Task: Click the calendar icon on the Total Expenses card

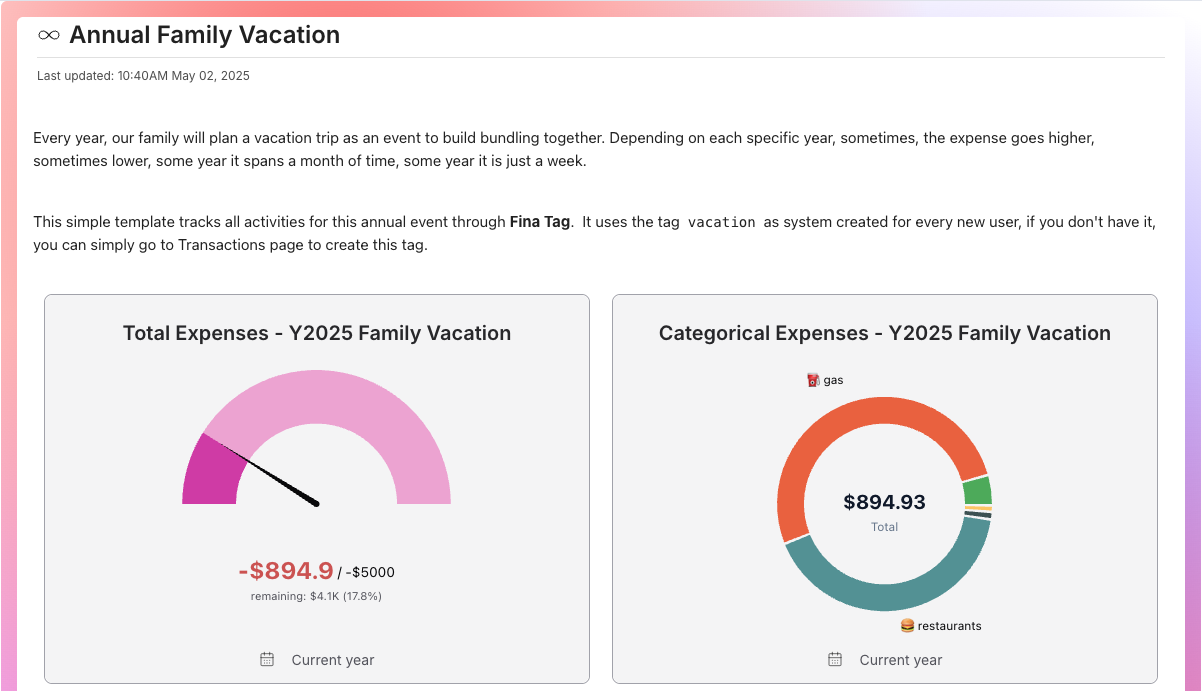Action: [x=266, y=658]
